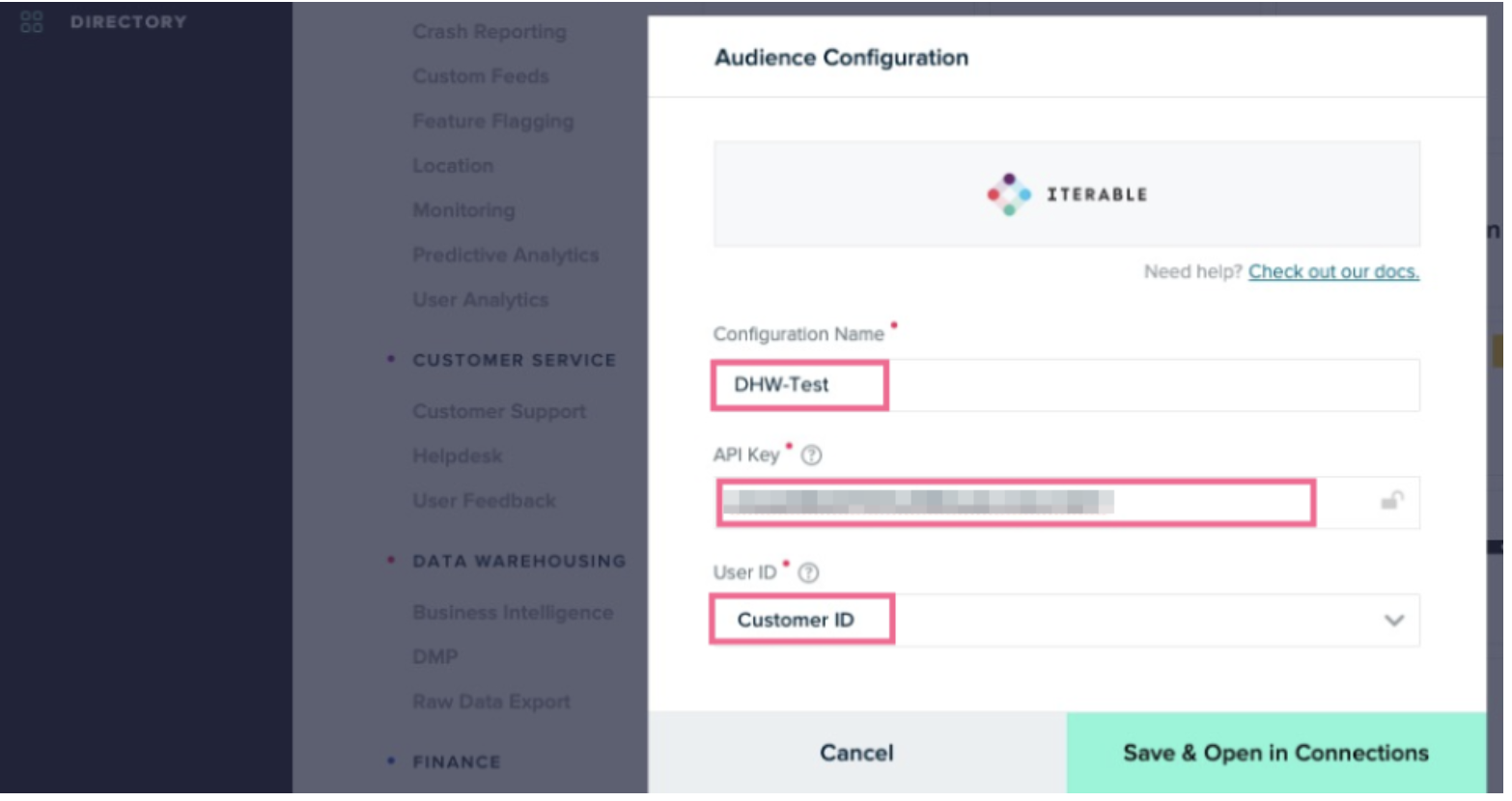Select Raw Data Export category
This screenshot has width=1512, height=801.
(x=491, y=702)
